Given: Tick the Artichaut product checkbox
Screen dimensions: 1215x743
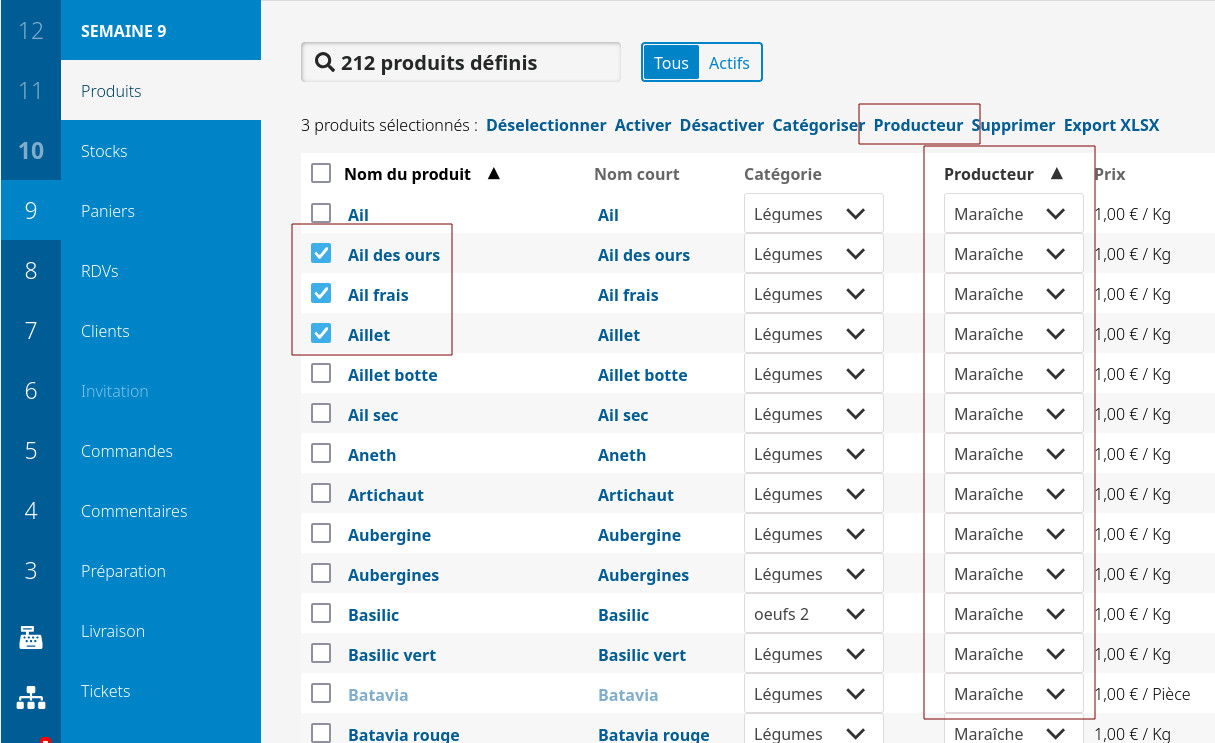Looking at the screenshot, I should click(321, 494).
